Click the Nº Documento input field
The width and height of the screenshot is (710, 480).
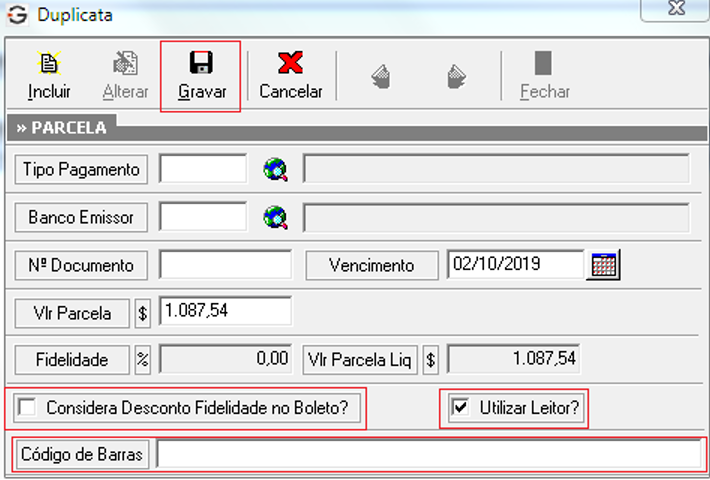pyautogui.click(x=225, y=264)
